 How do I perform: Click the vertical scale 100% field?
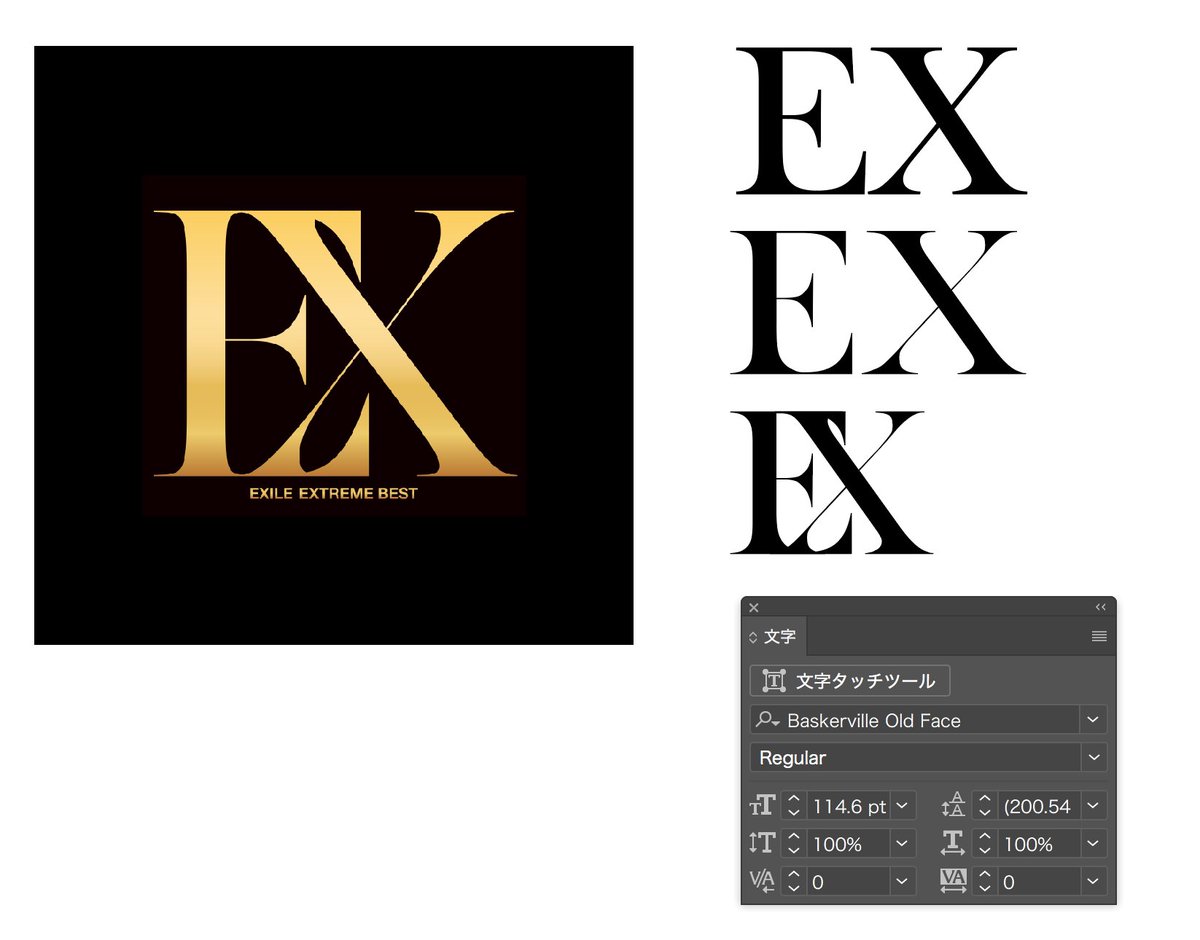click(x=849, y=844)
